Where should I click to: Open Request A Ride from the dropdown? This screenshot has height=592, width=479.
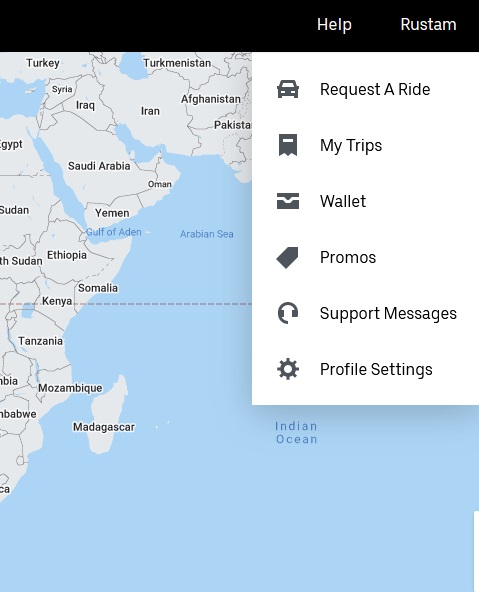pyautogui.click(x=375, y=89)
